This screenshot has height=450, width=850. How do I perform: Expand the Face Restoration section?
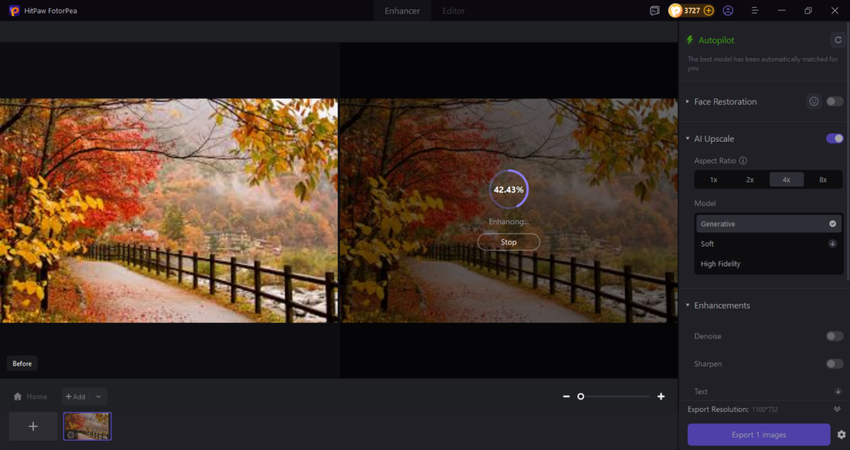coord(687,101)
